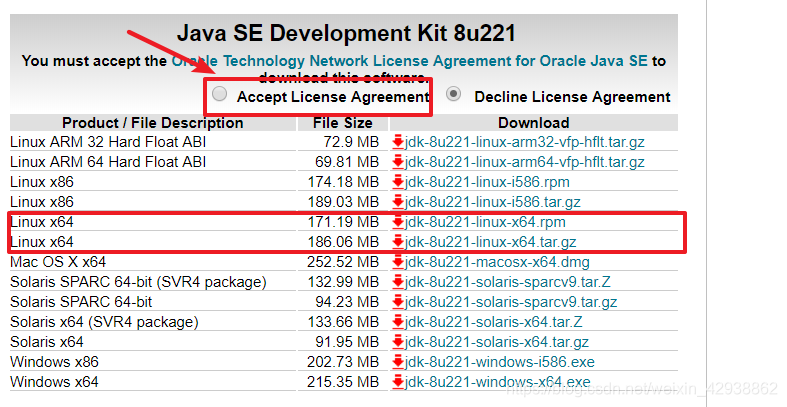The width and height of the screenshot is (787, 407).
Task: Click red download icon beside macosx-x64.dmg
Action: click(x=398, y=262)
